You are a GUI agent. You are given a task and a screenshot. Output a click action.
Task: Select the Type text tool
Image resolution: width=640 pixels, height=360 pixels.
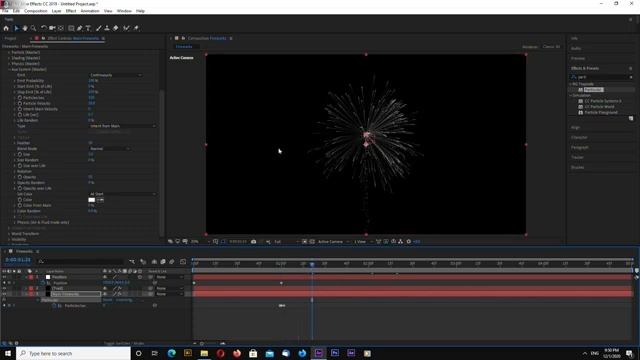click(x=88, y=28)
